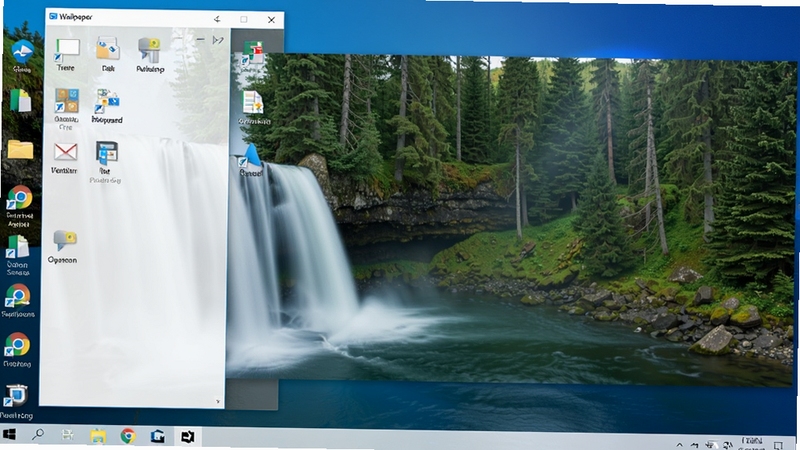Open the blue bird desktop icon
The width and height of the screenshot is (800, 450).
pos(22,52)
